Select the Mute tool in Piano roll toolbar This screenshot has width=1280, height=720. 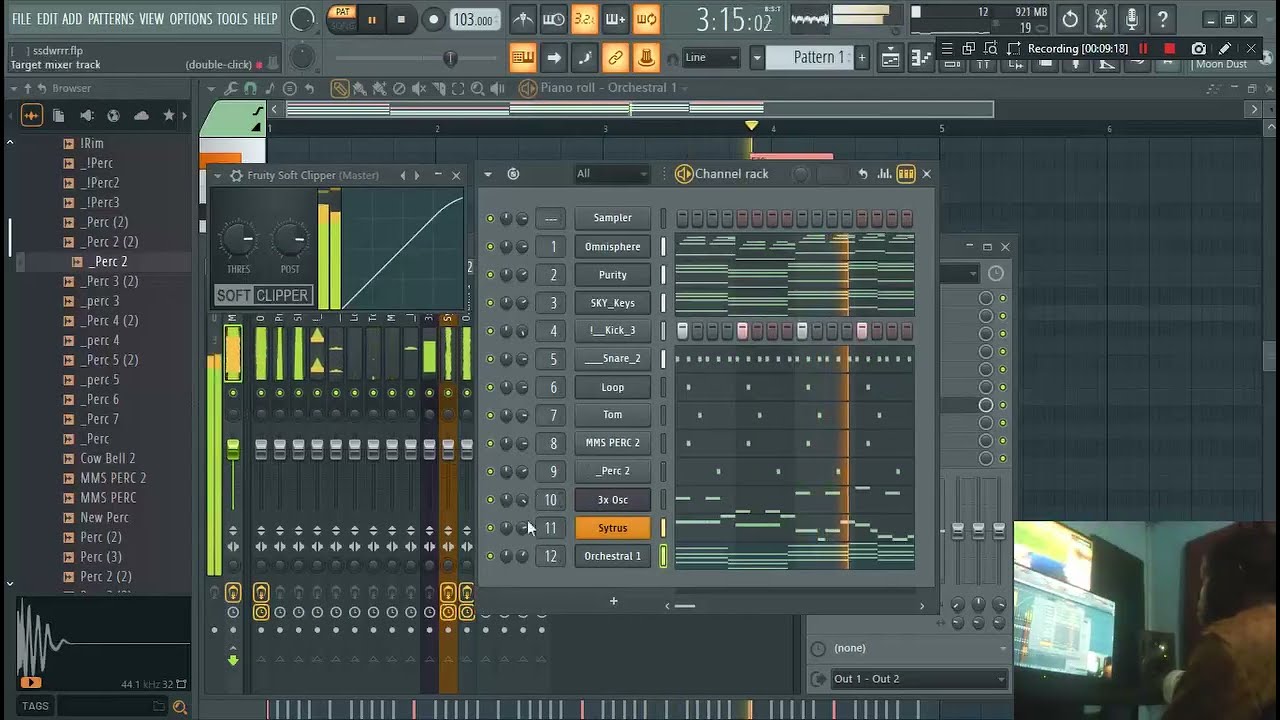click(419, 88)
